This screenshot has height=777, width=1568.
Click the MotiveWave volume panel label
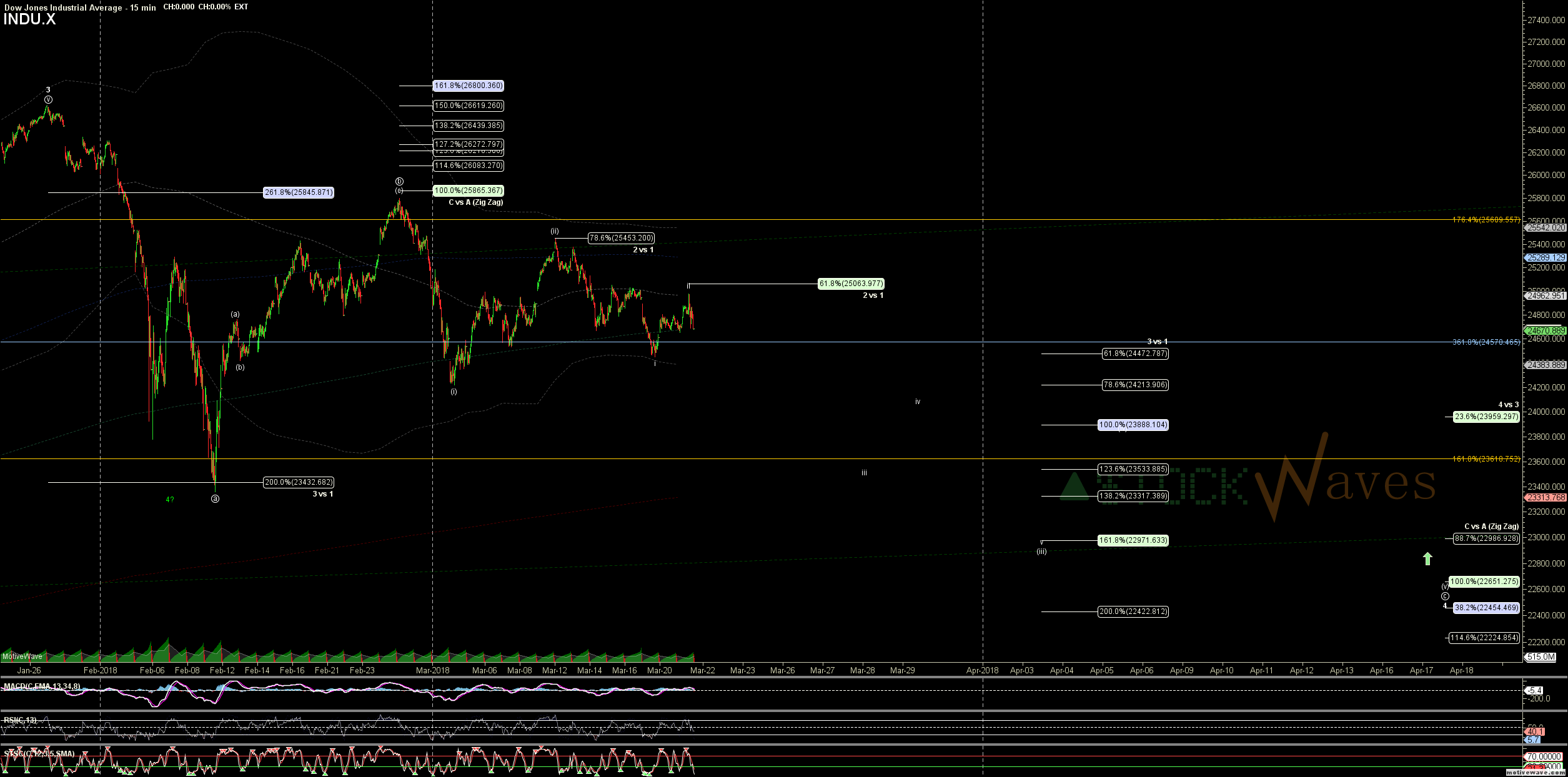pyautogui.click(x=22, y=656)
